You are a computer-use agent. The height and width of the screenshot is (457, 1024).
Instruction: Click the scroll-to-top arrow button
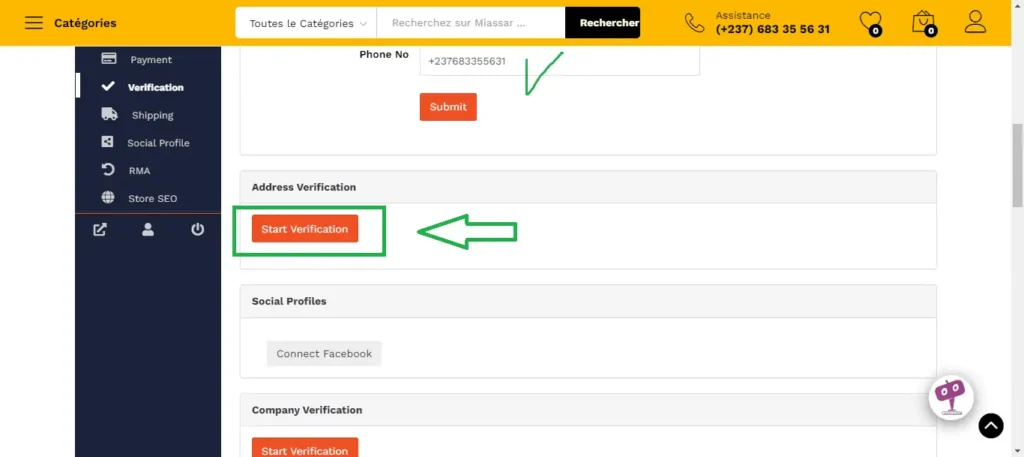(990, 426)
